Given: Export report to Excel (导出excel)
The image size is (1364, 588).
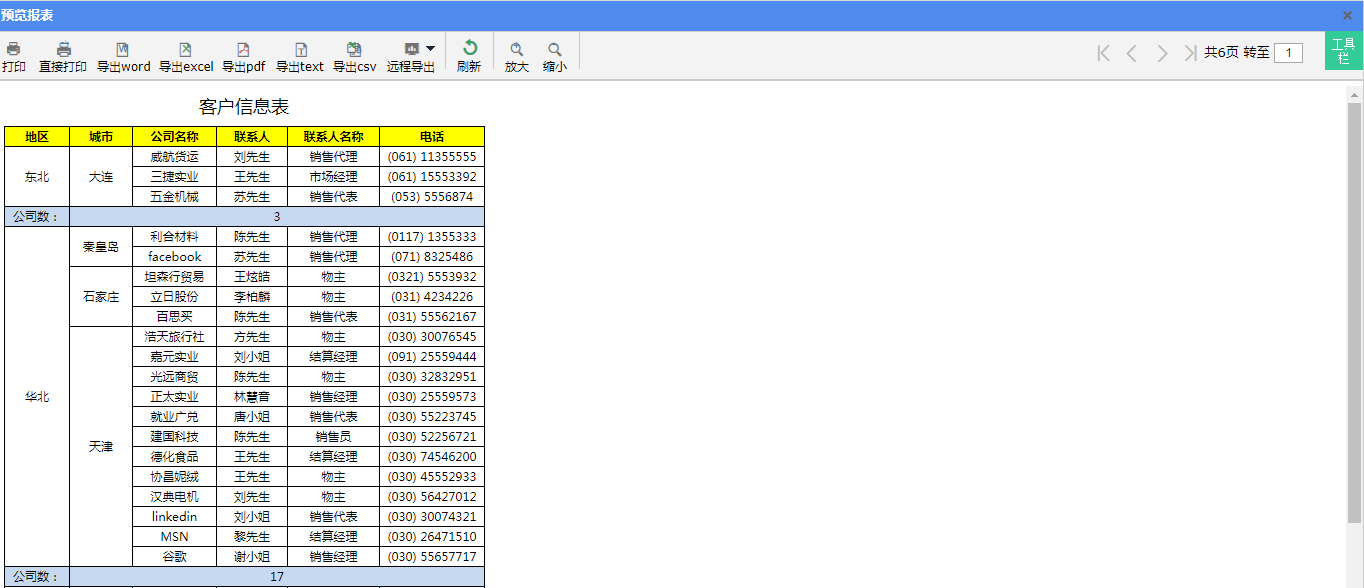Looking at the screenshot, I should 185,50.
